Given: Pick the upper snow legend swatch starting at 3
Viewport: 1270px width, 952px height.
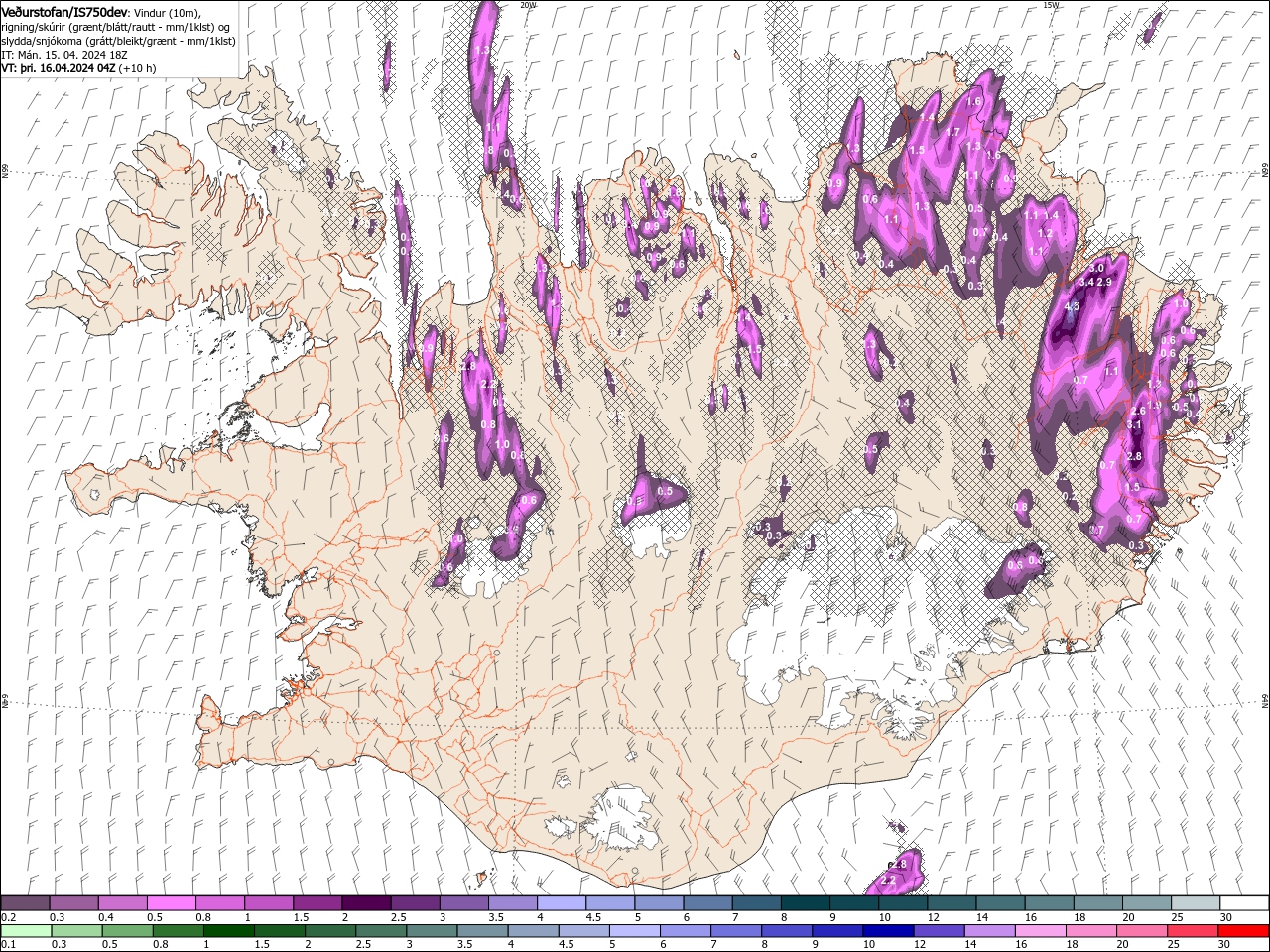Looking at the screenshot, I should [464, 902].
